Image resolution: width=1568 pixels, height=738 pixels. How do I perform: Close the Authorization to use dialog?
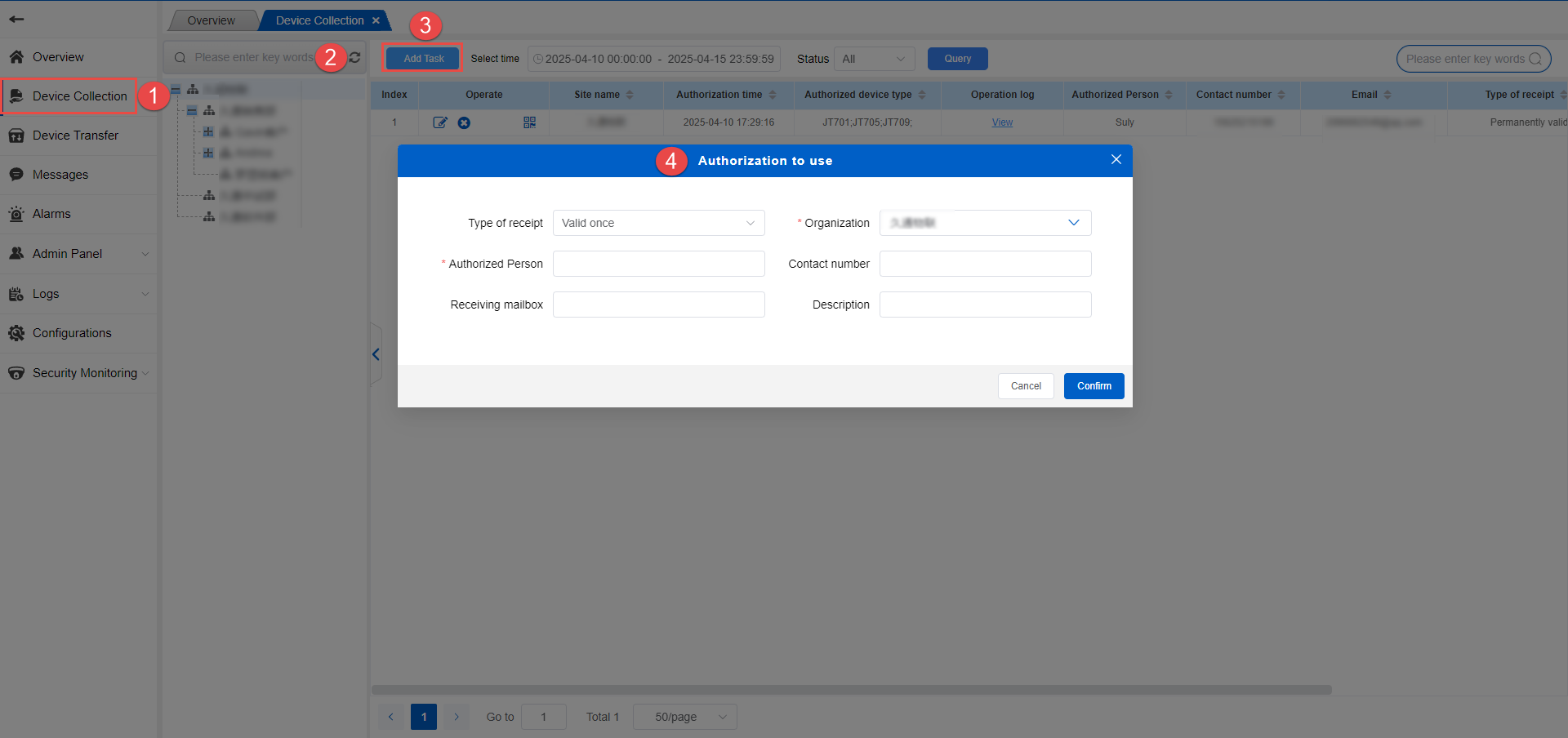point(1116,160)
